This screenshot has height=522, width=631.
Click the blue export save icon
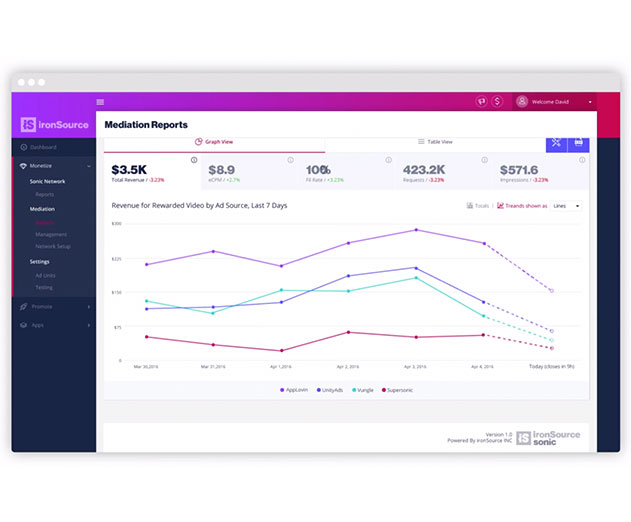[579, 143]
